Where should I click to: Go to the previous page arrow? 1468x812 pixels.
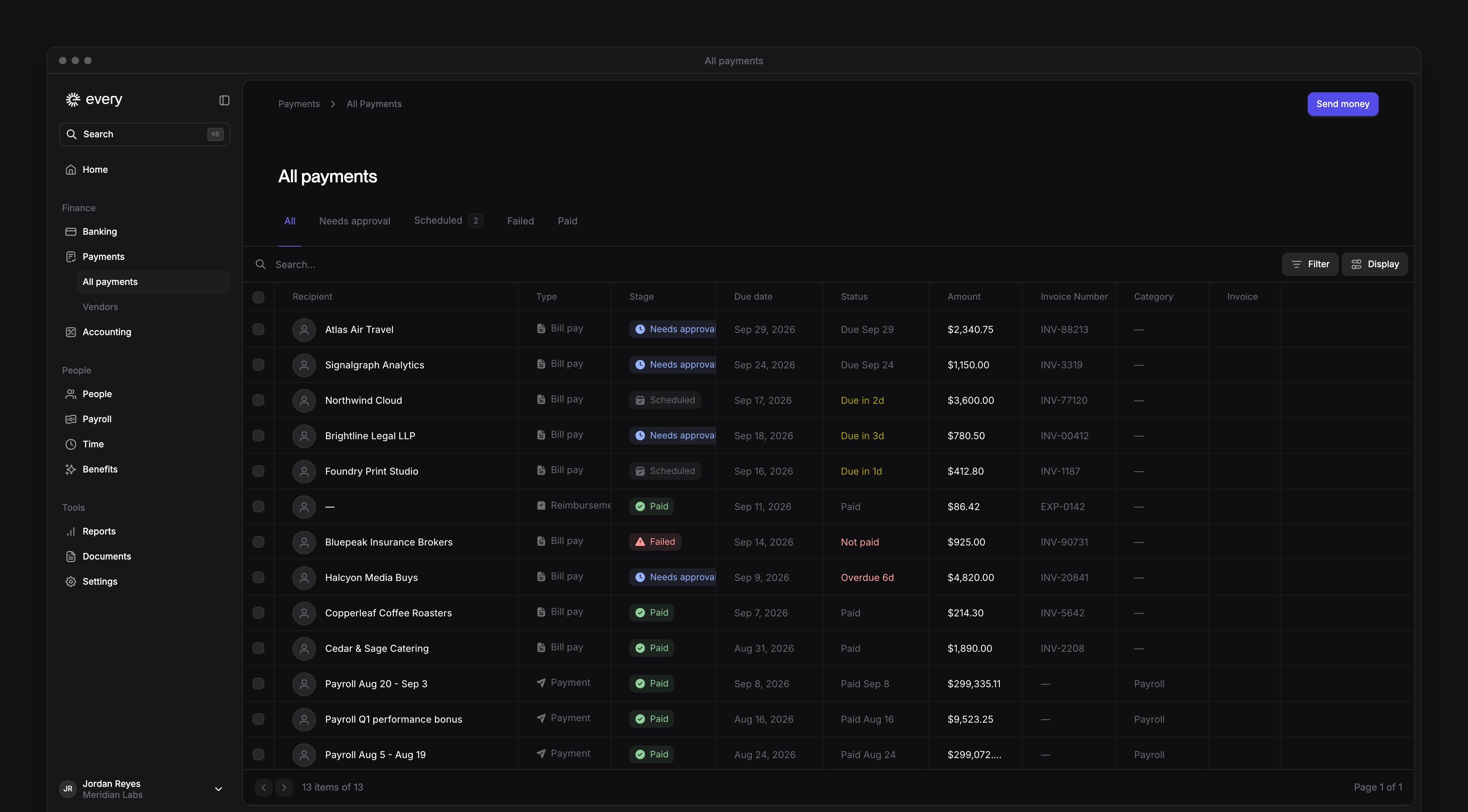[x=263, y=787]
